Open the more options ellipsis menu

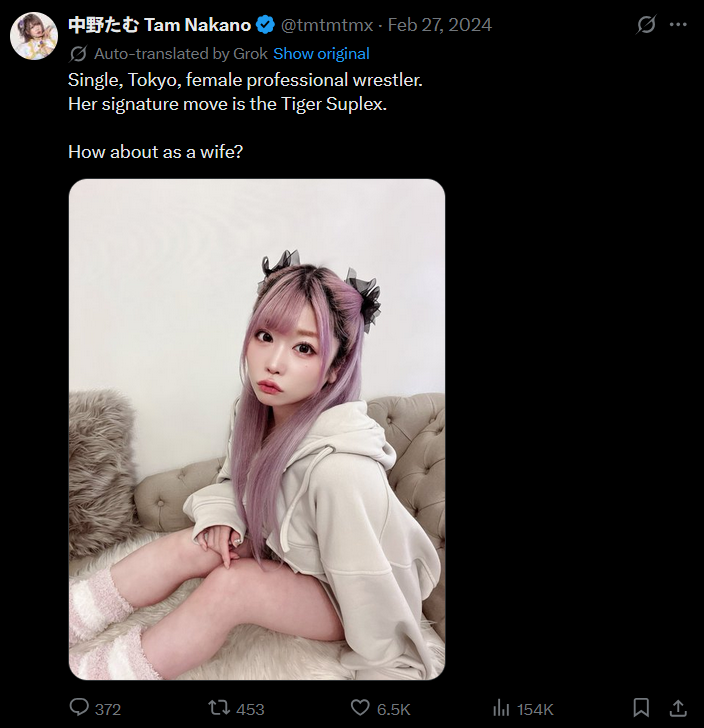[678, 24]
